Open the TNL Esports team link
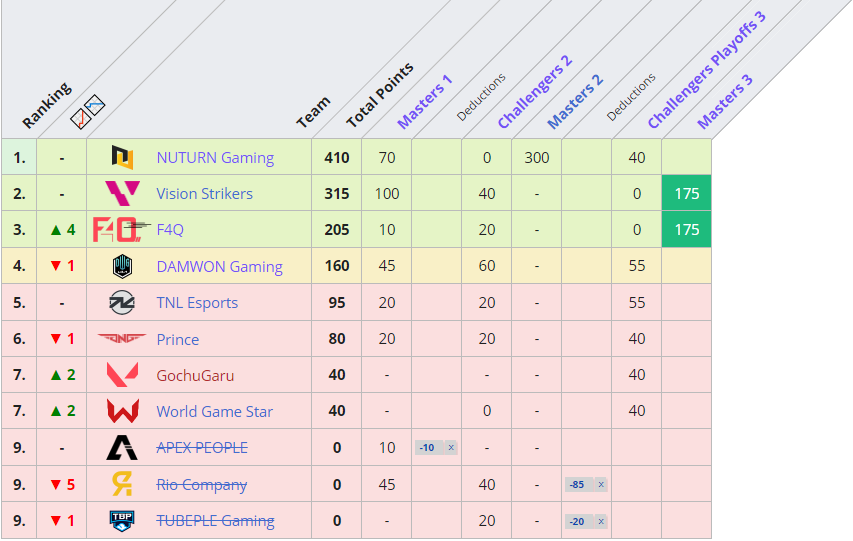This screenshot has height=541, width=853. point(197,303)
